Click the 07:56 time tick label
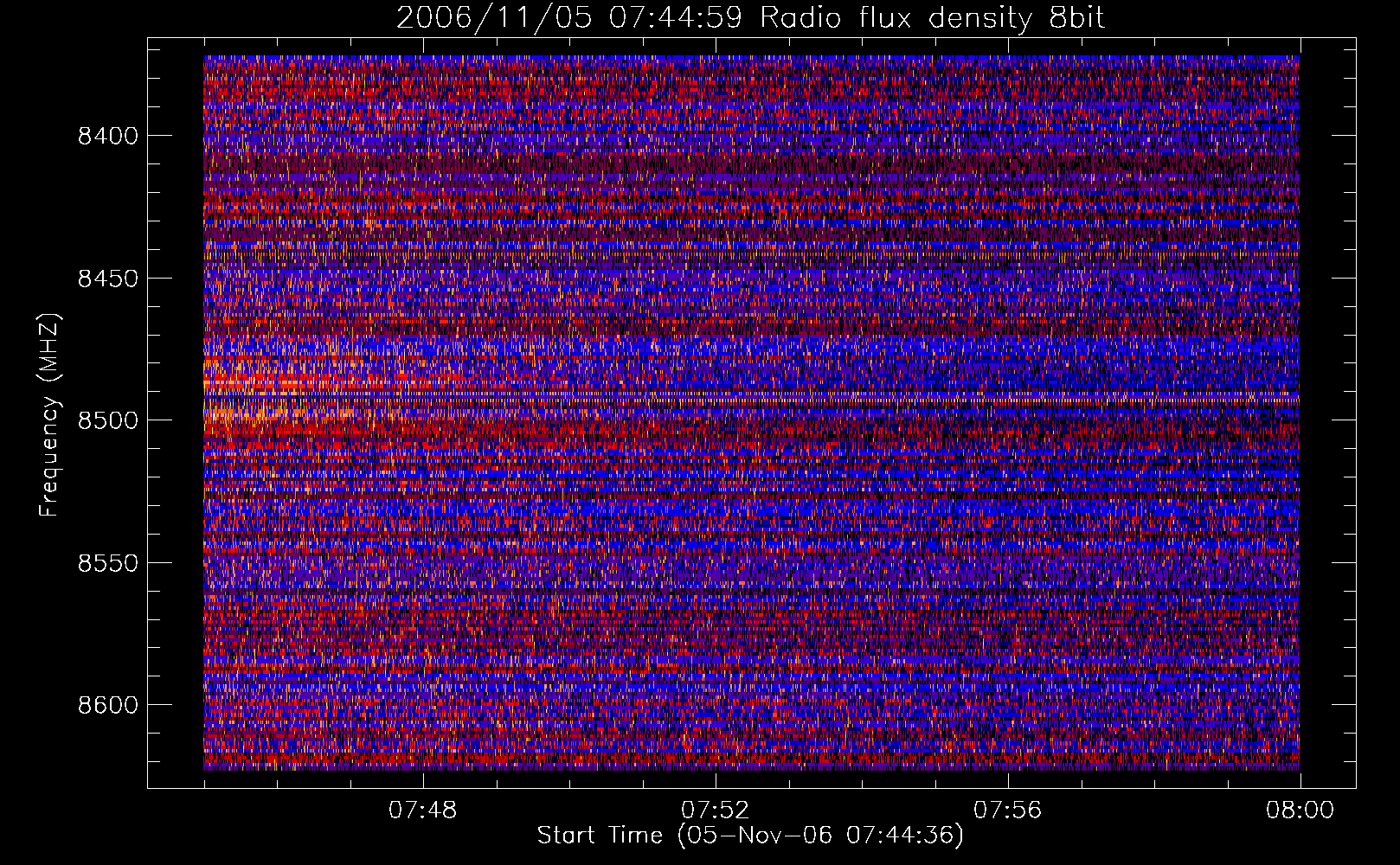Image resolution: width=1400 pixels, height=865 pixels. point(1008,811)
